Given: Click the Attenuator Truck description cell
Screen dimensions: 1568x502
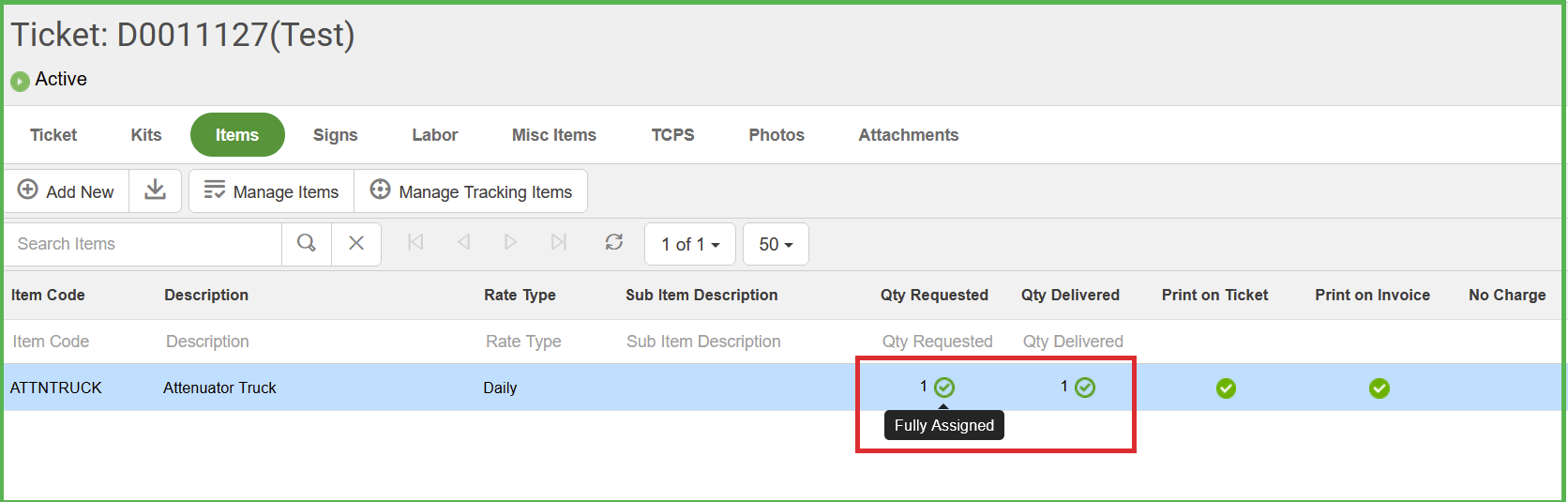Looking at the screenshot, I should [219, 388].
